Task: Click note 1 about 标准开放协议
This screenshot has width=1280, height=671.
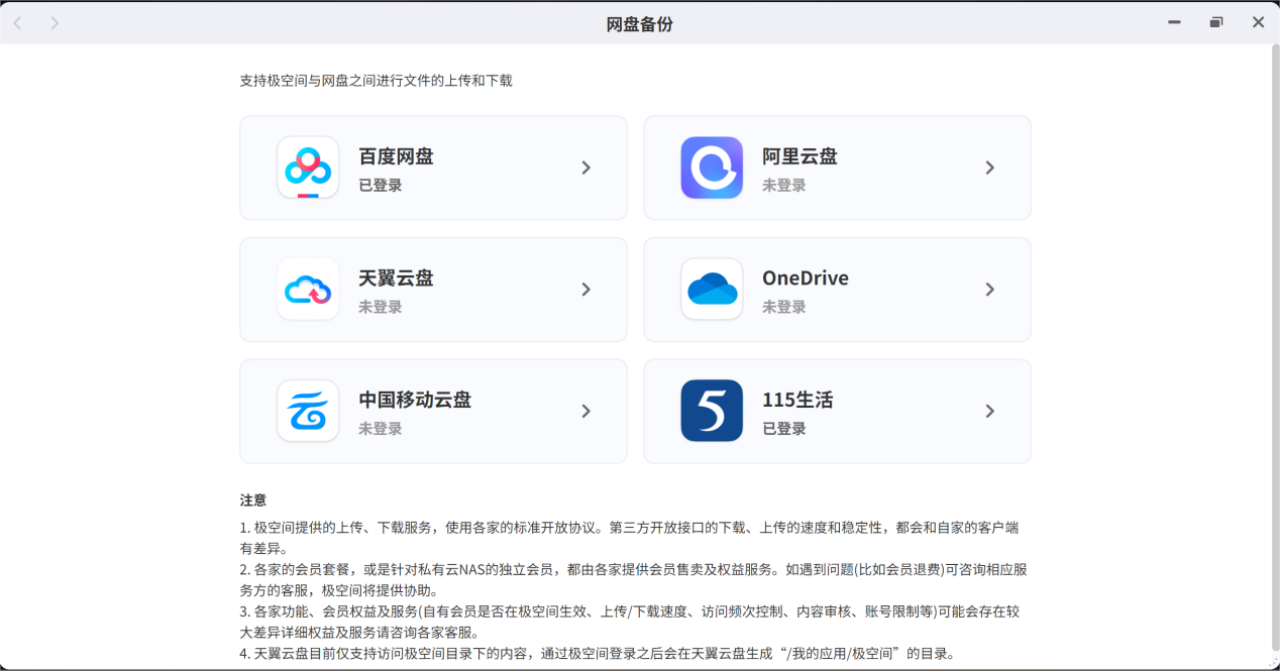Action: click(630, 537)
